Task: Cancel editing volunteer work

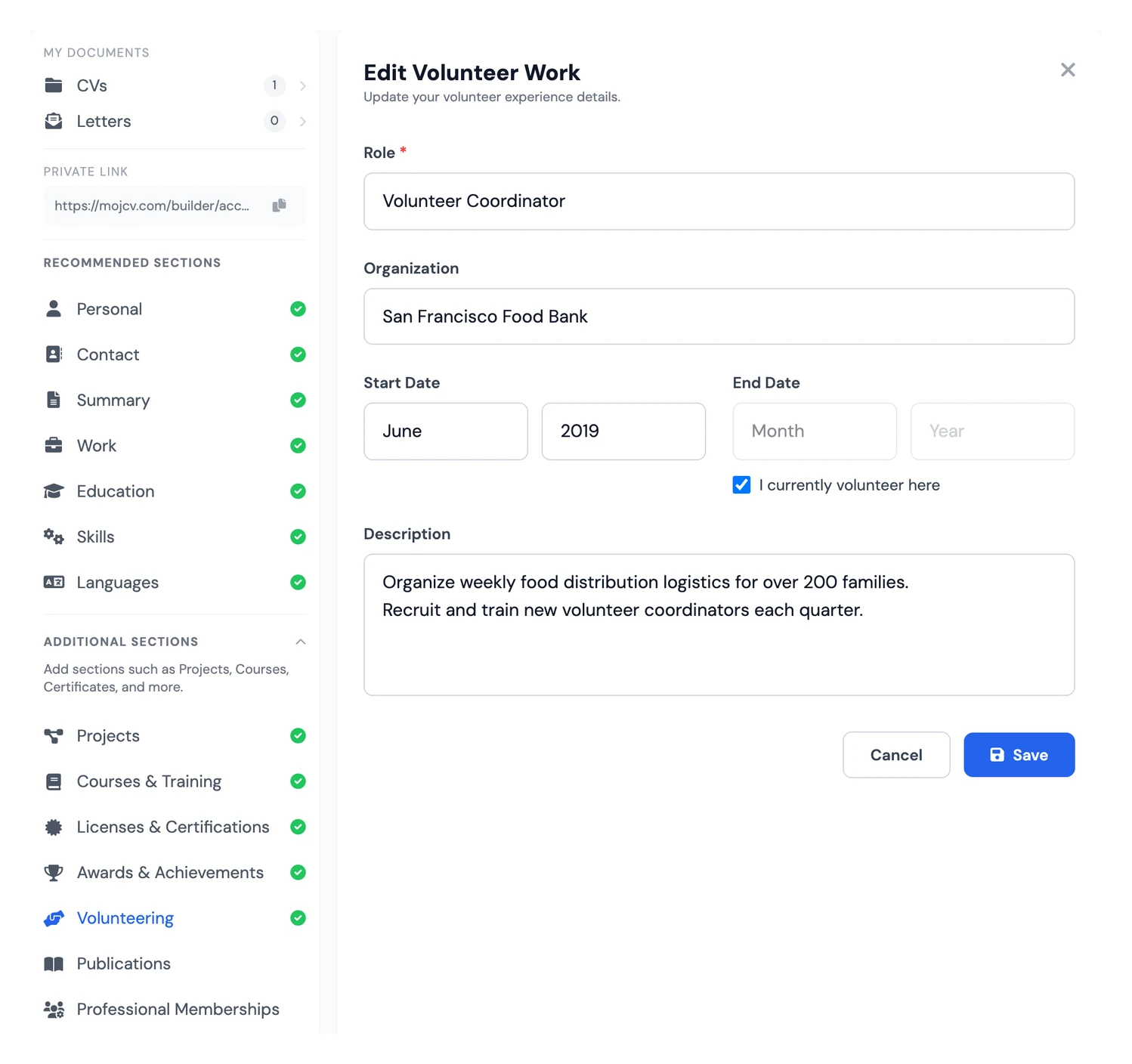Action: pos(896,755)
